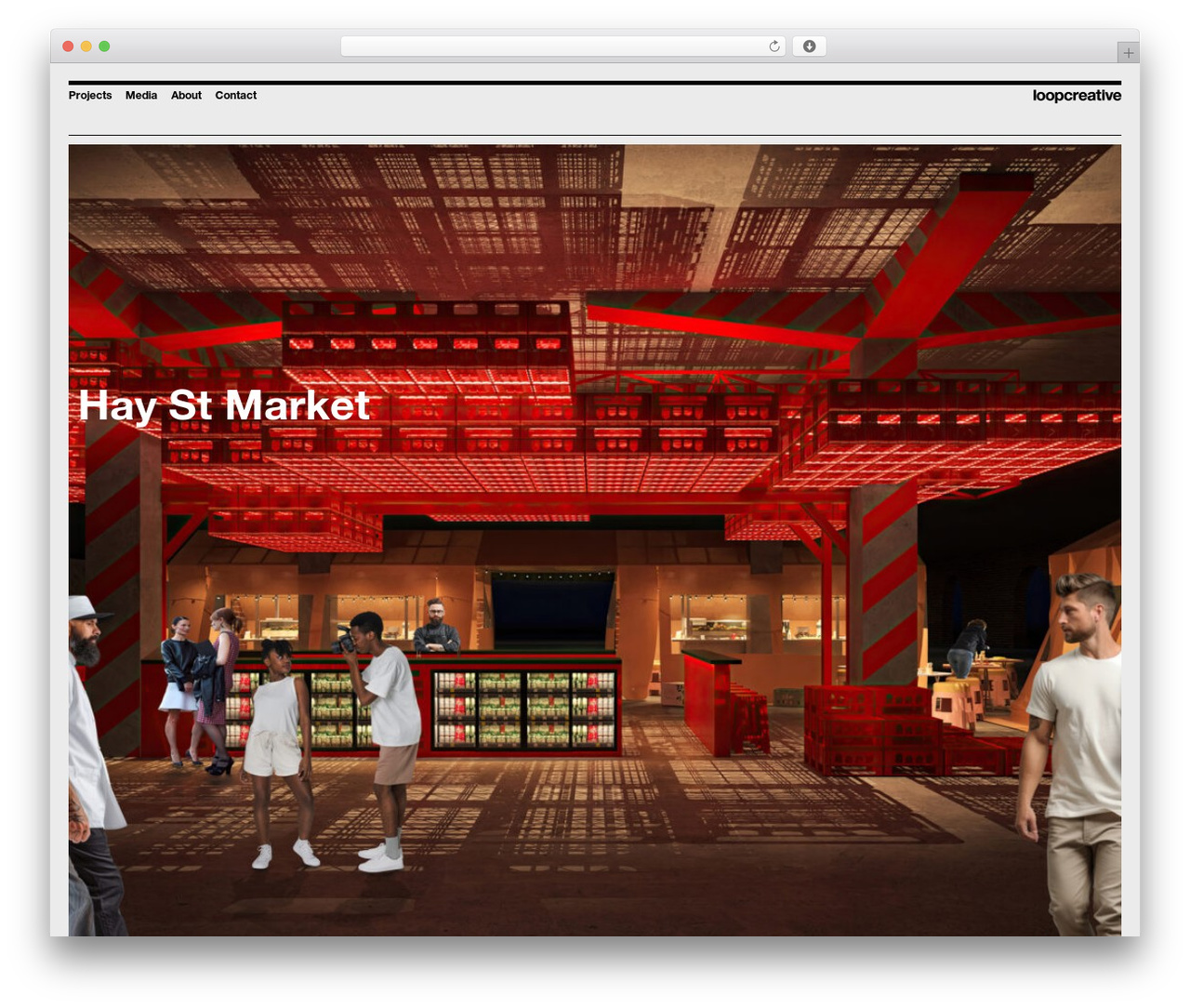Go to the Media page
The width and height of the screenshot is (1190, 1008).
pyautogui.click(x=141, y=95)
